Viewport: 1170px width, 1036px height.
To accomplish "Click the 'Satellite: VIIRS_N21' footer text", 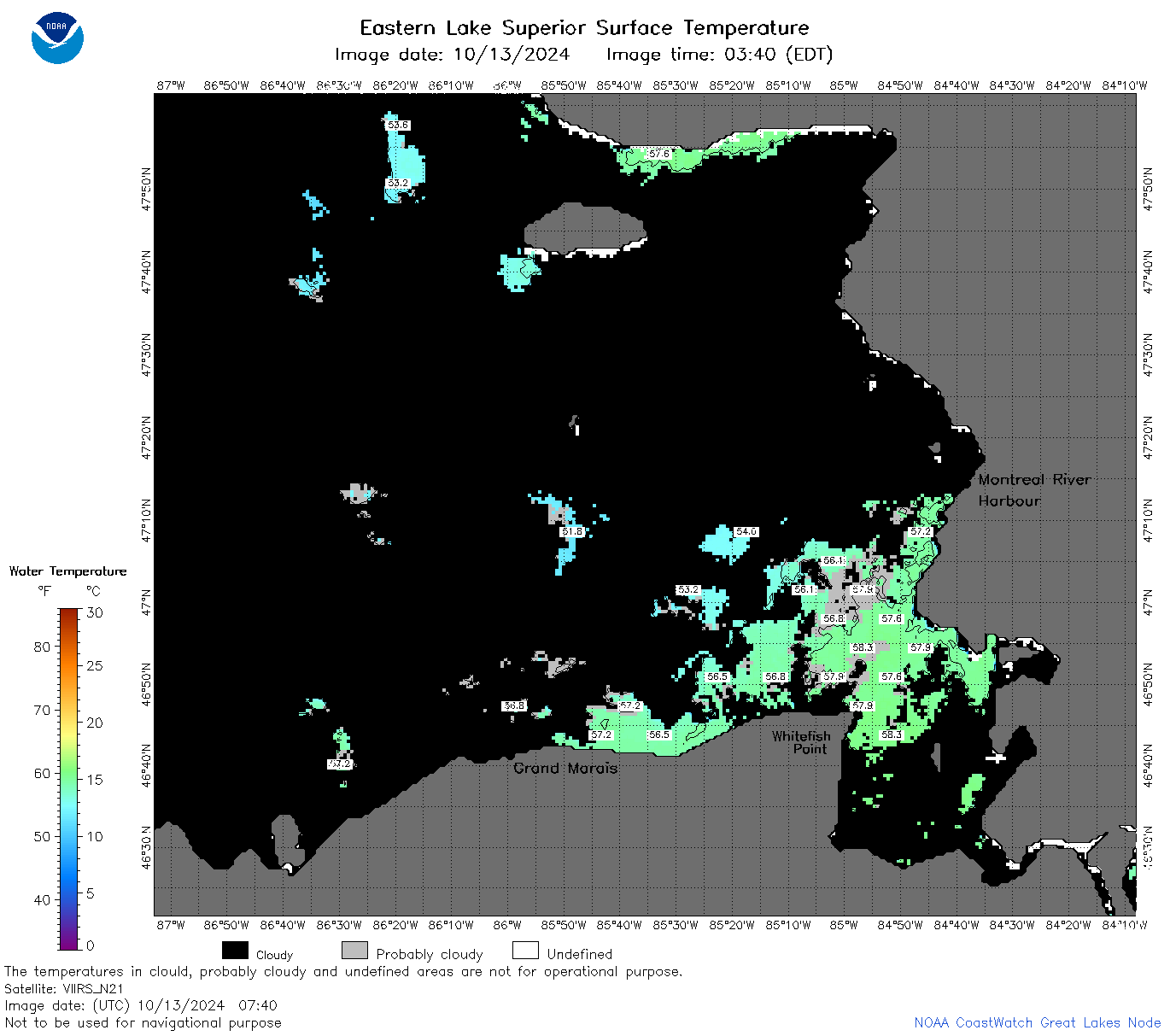I will click(64, 988).
